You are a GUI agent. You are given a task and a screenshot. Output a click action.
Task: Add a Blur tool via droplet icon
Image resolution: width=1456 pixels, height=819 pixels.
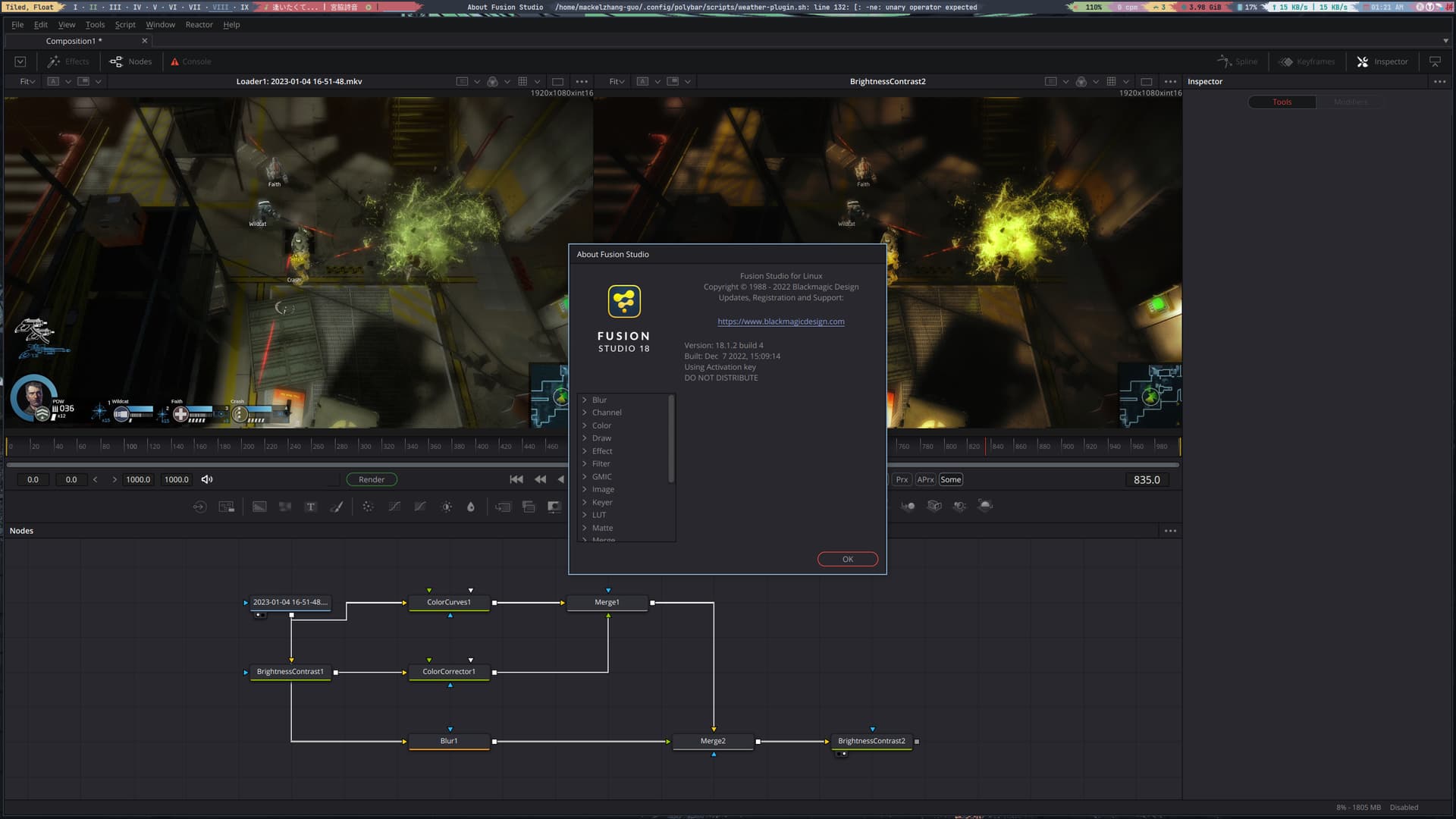point(470,507)
